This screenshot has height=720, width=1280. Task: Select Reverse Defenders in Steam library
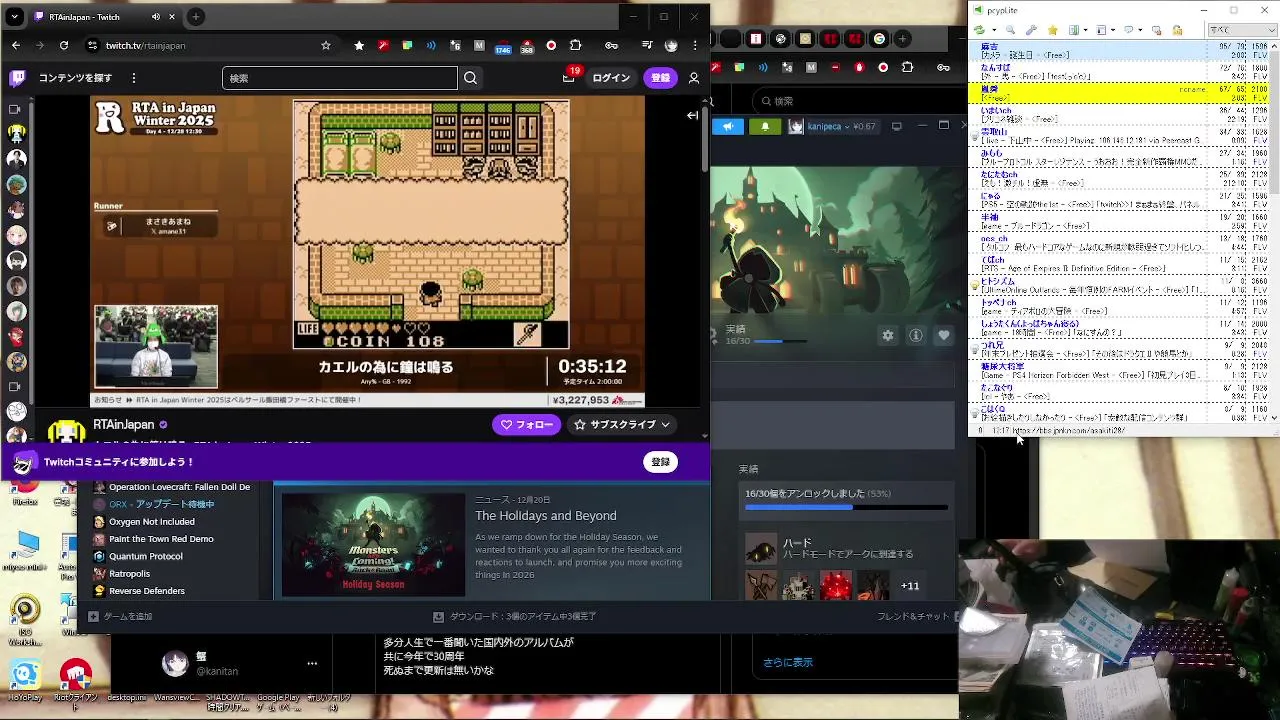pyautogui.click(x=147, y=591)
